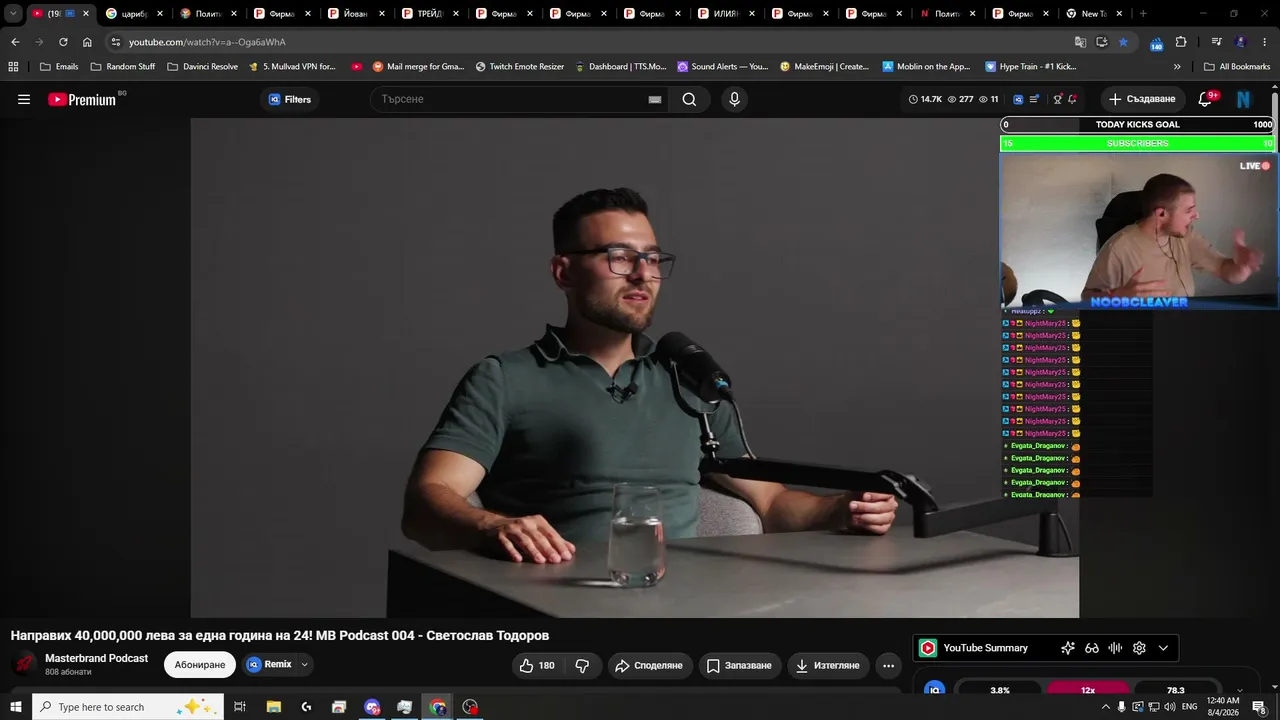Open the Masterbrand Podcast channel link

(x=96, y=658)
